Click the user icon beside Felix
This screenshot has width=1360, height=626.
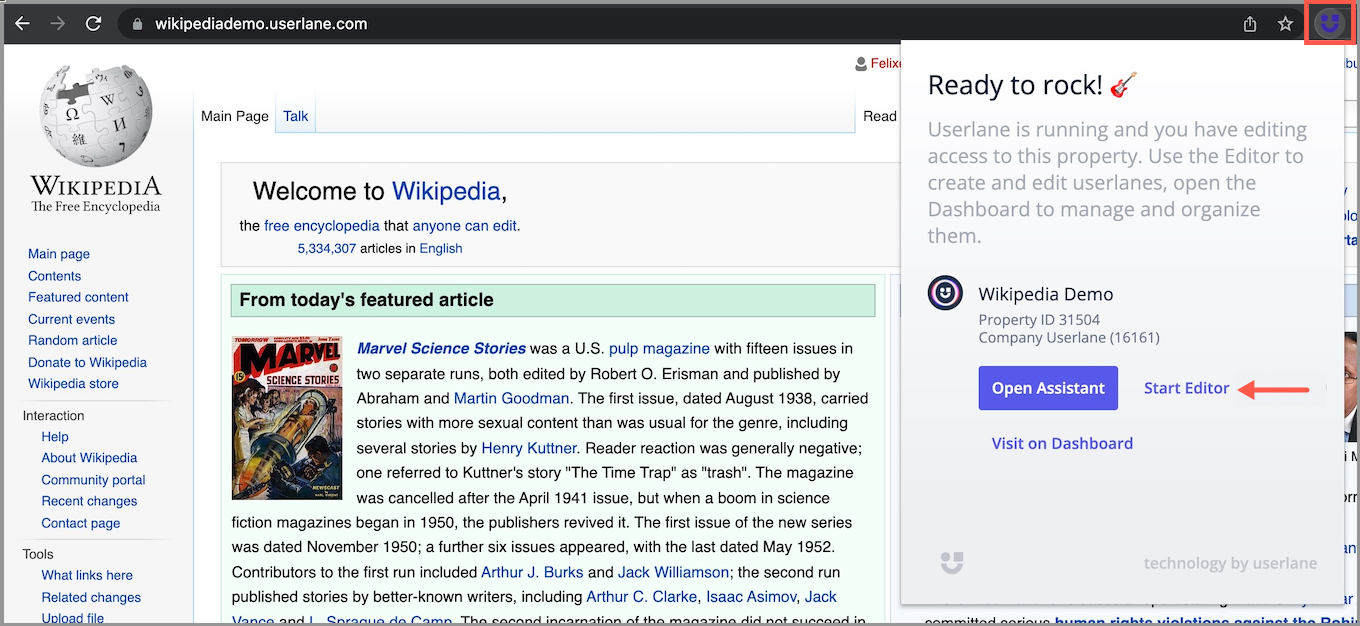(861, 64)
